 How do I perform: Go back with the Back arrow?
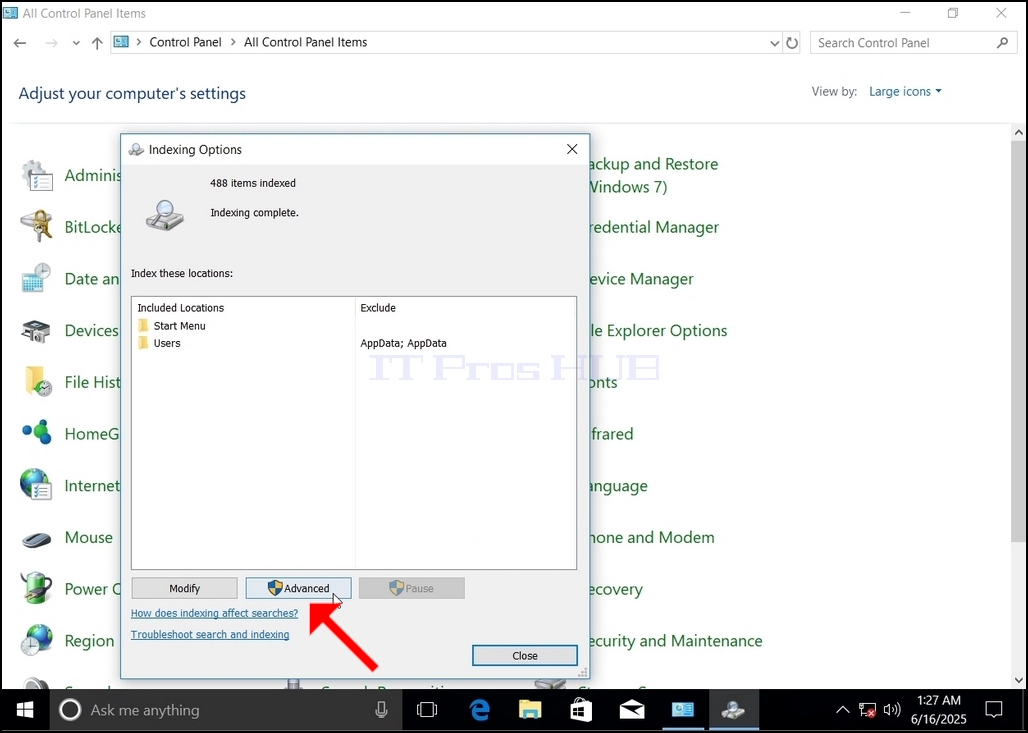[x=20, y=43]
